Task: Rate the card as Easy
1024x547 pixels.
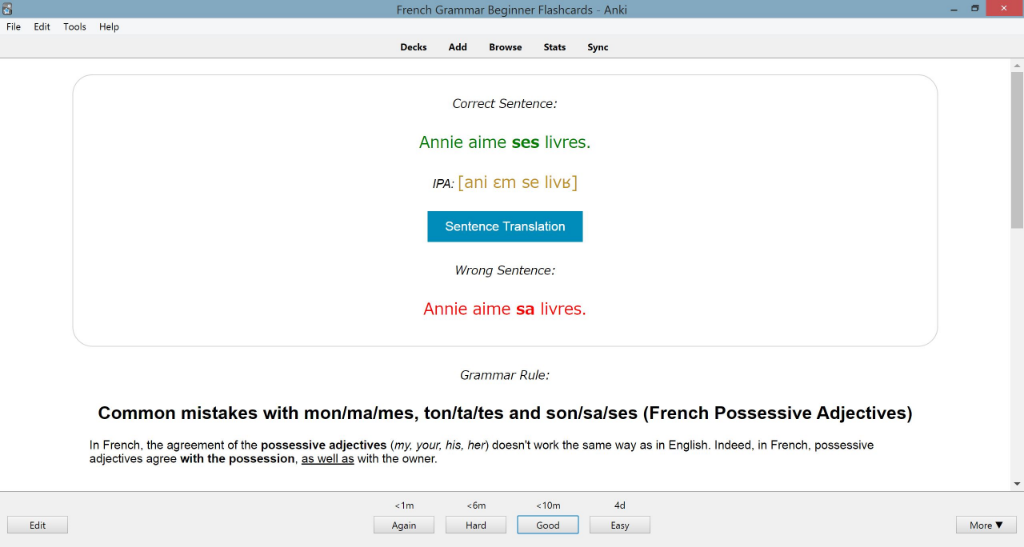Action: point(620,525)
